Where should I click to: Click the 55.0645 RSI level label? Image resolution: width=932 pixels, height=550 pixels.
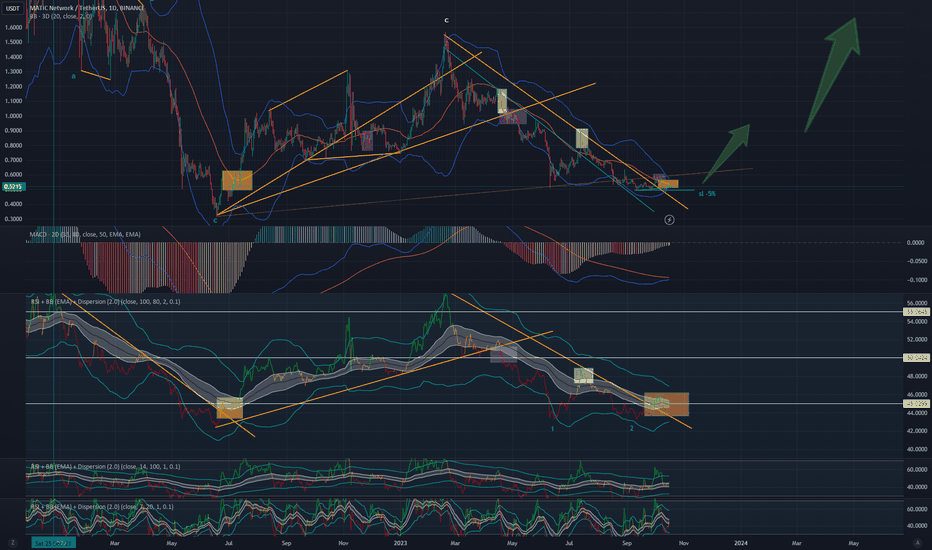pyautogui.click(x=916, y=312)
